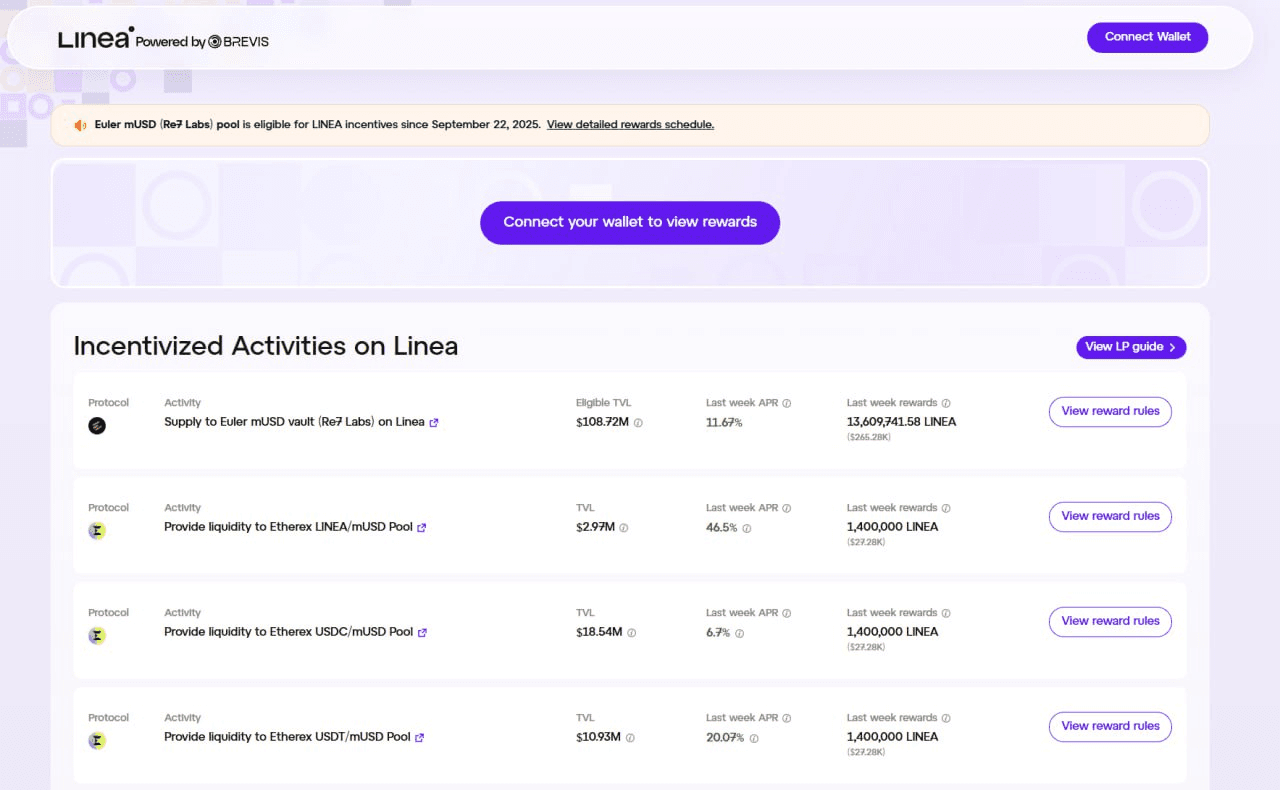The width and height of the screenshot is (1280, 790).
Task: Click Etherex protocol icon in USDT/mUSD row
Action: pyautogui.click(x=97, y=741)
